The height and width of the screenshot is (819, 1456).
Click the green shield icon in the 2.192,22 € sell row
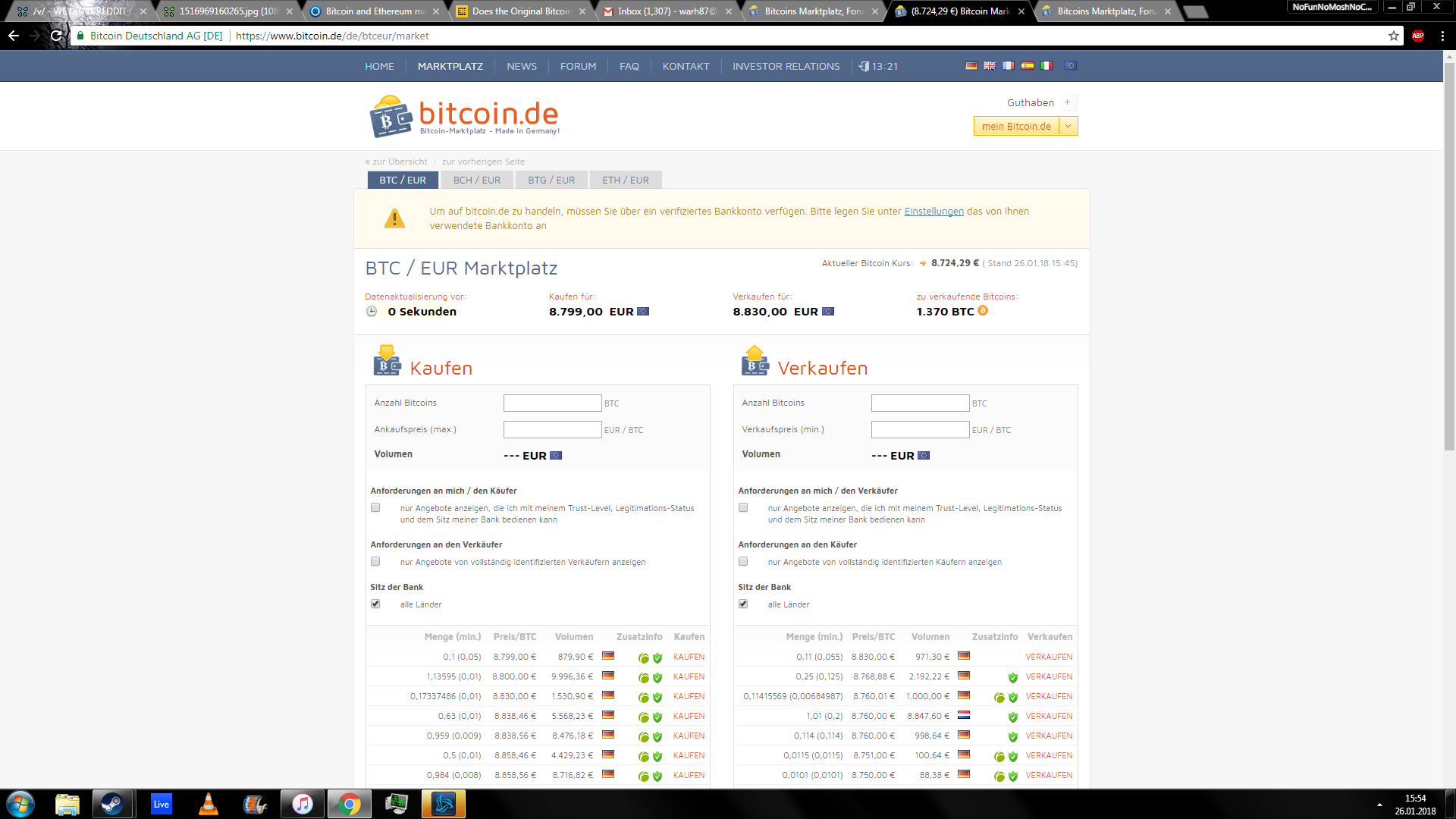(x=1012, y=677)
